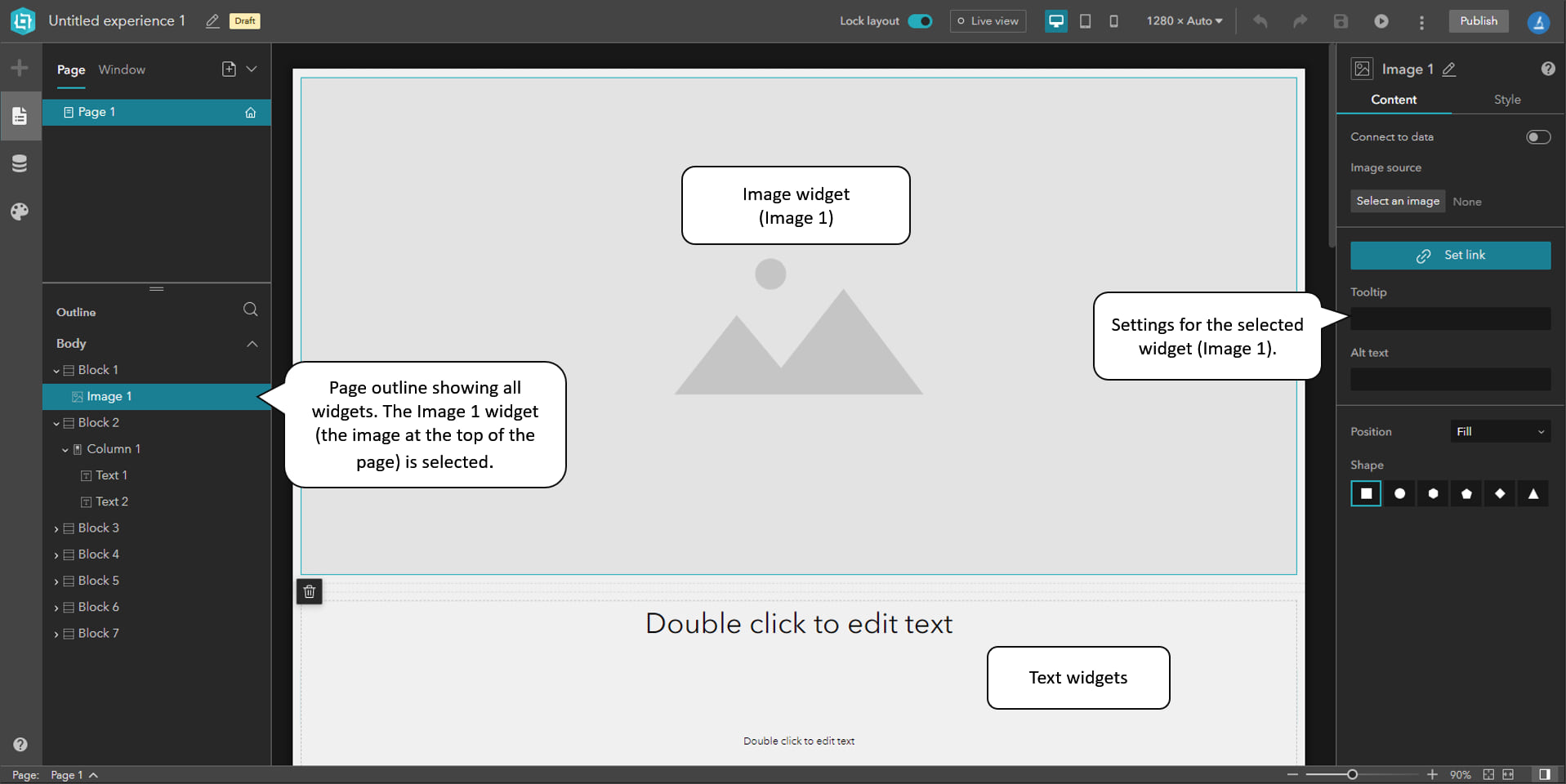Click the sidebar help question mark icon
Screen dimensions: 1566x784
tap(20, 744)
